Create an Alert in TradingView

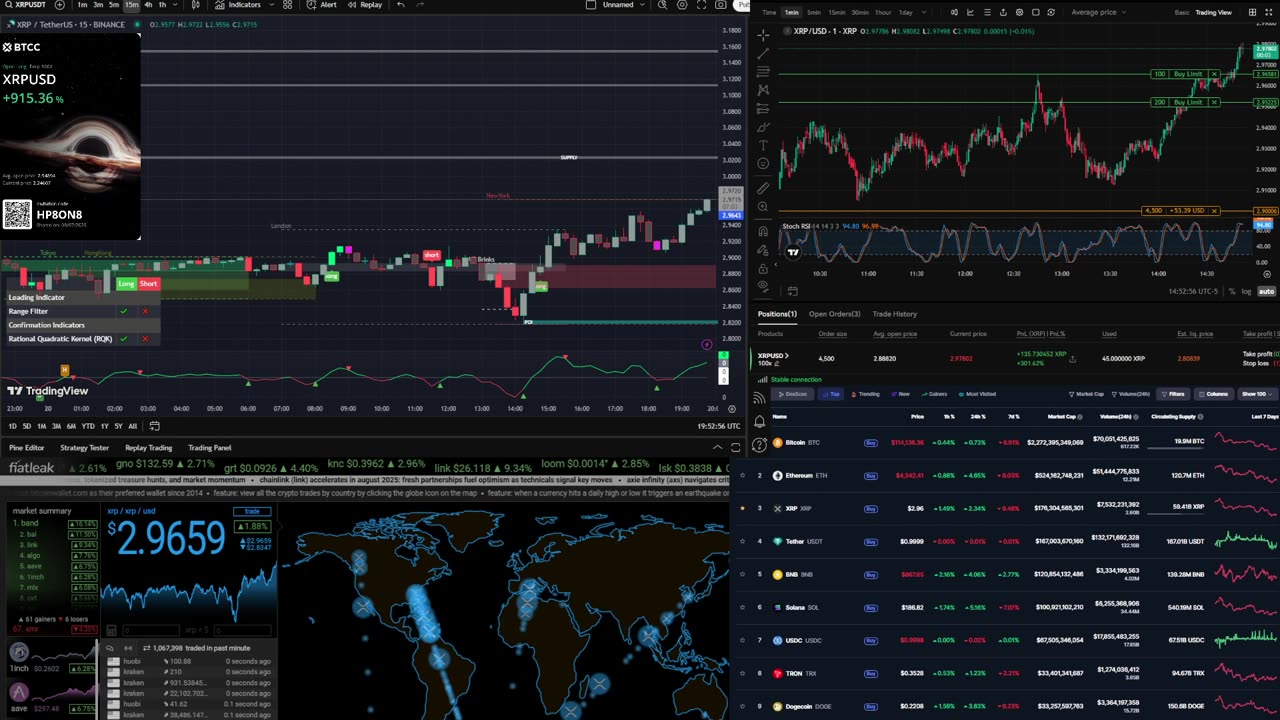point(322,5)
